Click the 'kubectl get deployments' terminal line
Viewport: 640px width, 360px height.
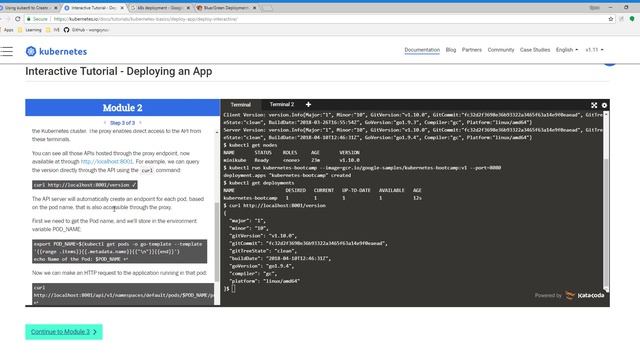tap(259, 183)
